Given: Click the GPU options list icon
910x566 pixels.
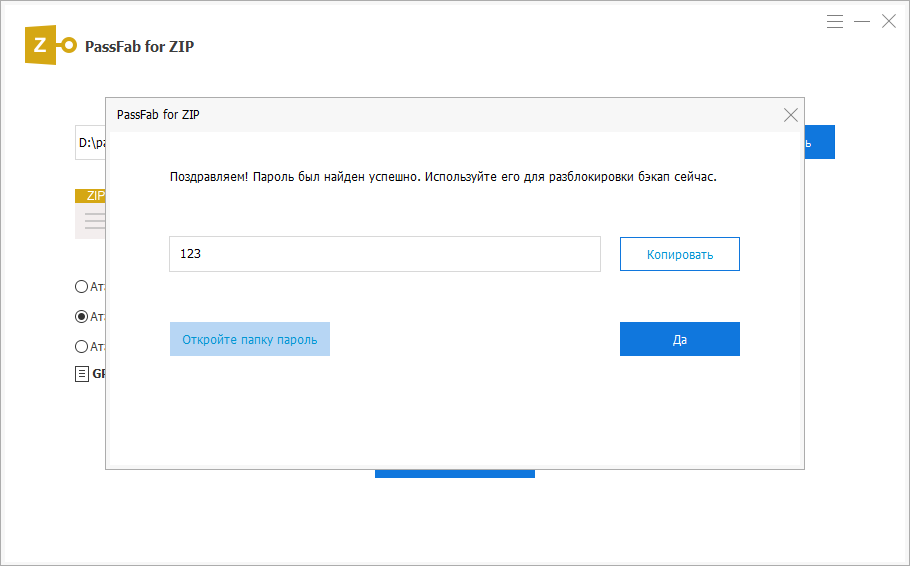Looking at the screenshot, I should [x=82, y=374].
